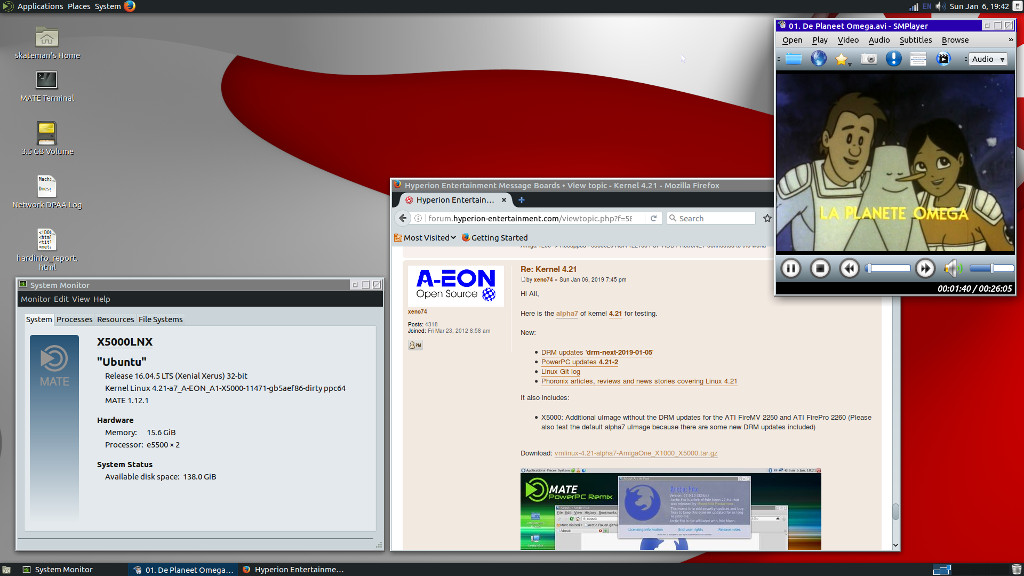This screenshot has height=576, width=1024.
Task: Click the panel volume speaker icon
Action: [940, 7]
